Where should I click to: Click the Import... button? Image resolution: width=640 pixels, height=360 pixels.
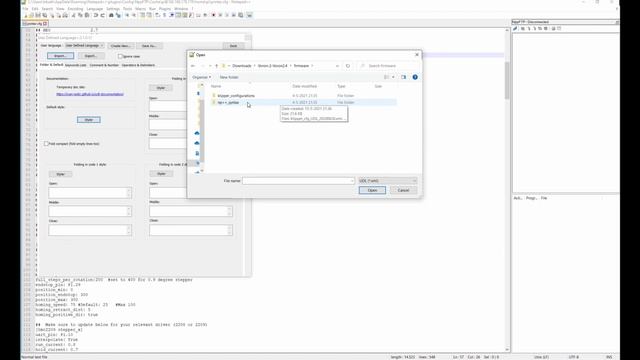tap(60, 56)
